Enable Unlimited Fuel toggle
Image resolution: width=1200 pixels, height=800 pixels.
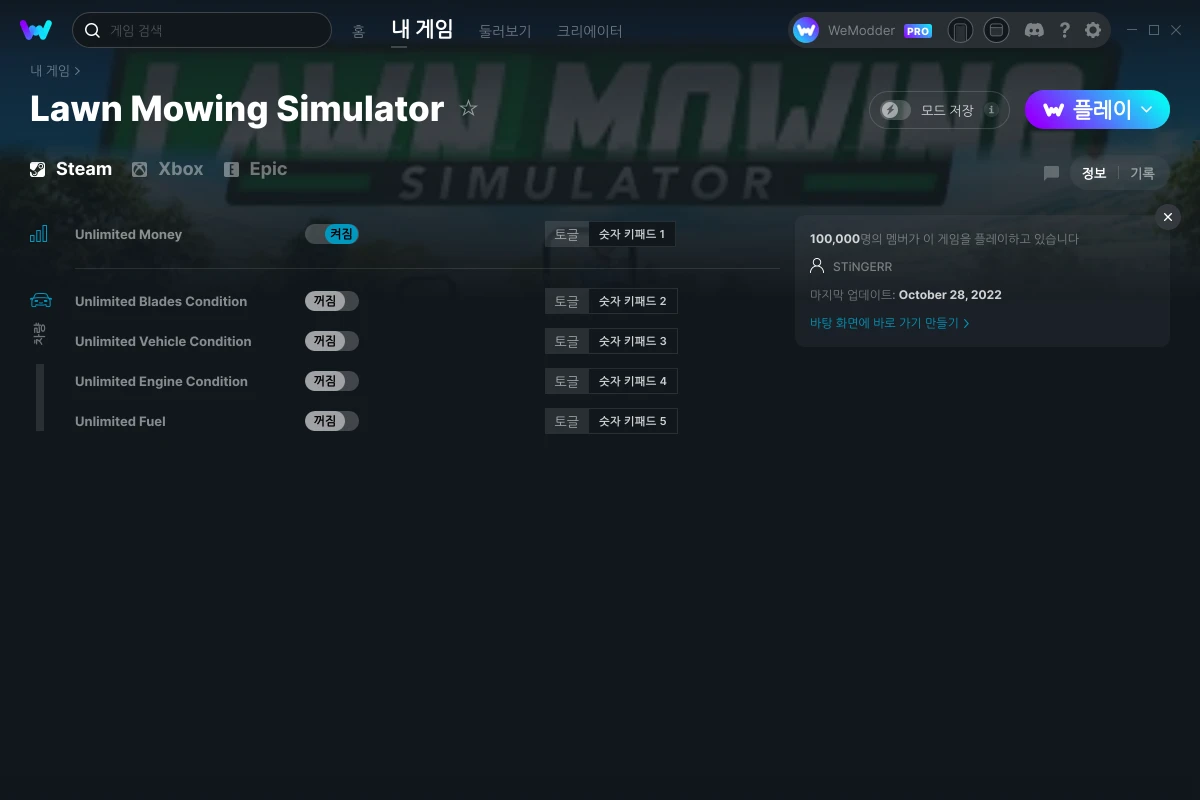331,421
